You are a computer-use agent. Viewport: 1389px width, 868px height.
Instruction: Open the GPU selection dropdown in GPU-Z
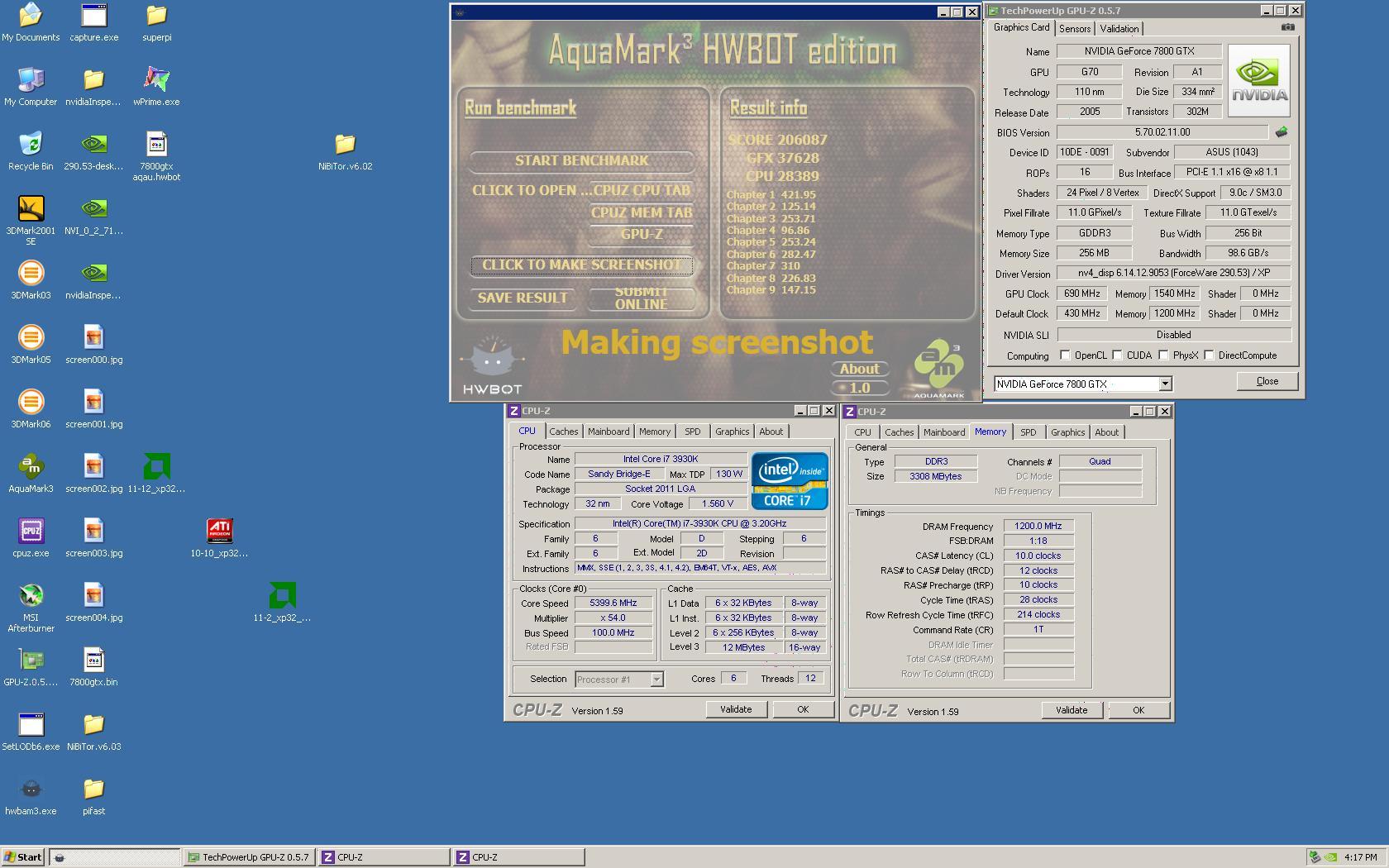pyautogui.click(x=1165, y=384)
